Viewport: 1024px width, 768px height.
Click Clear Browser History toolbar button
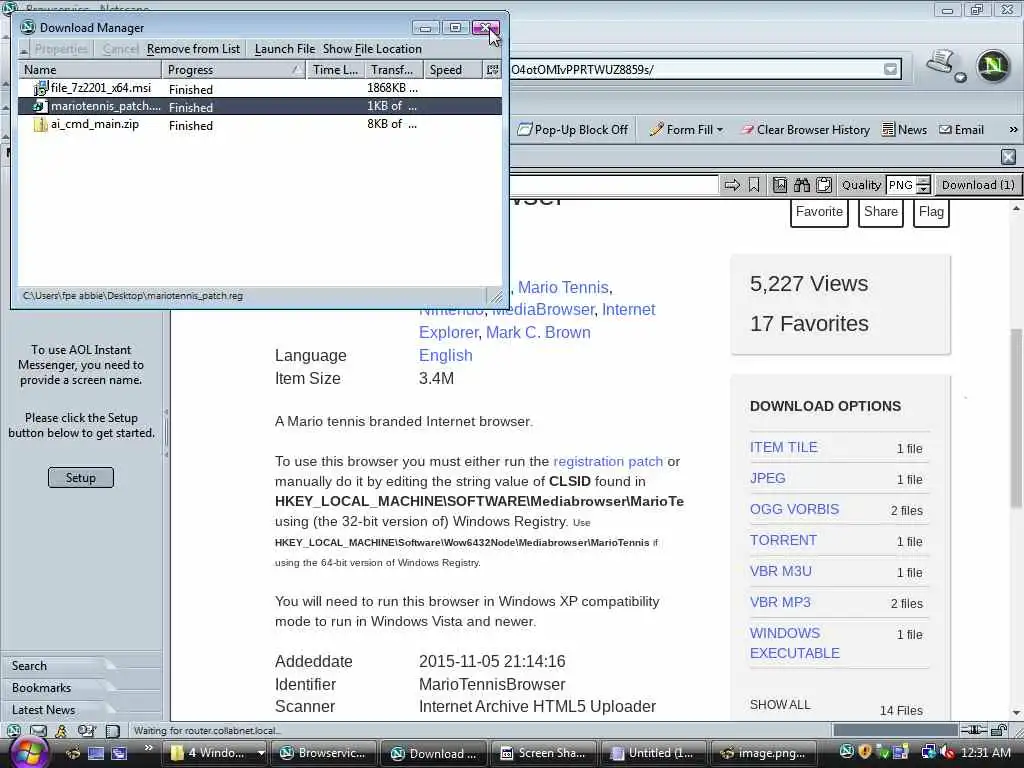(x=805, y=130)
